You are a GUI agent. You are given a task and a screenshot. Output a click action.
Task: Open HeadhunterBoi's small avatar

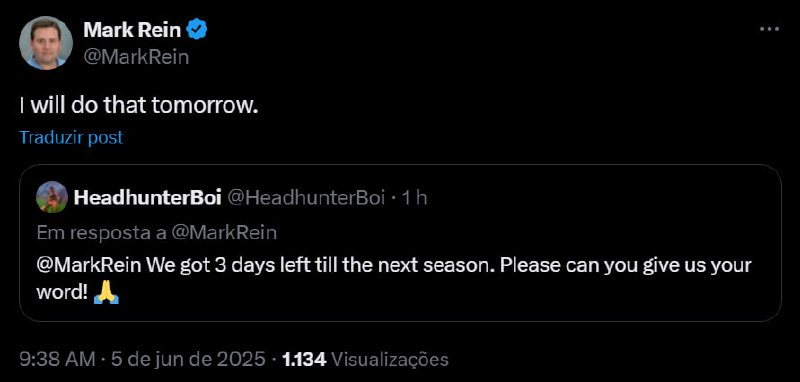click(52, 197)
